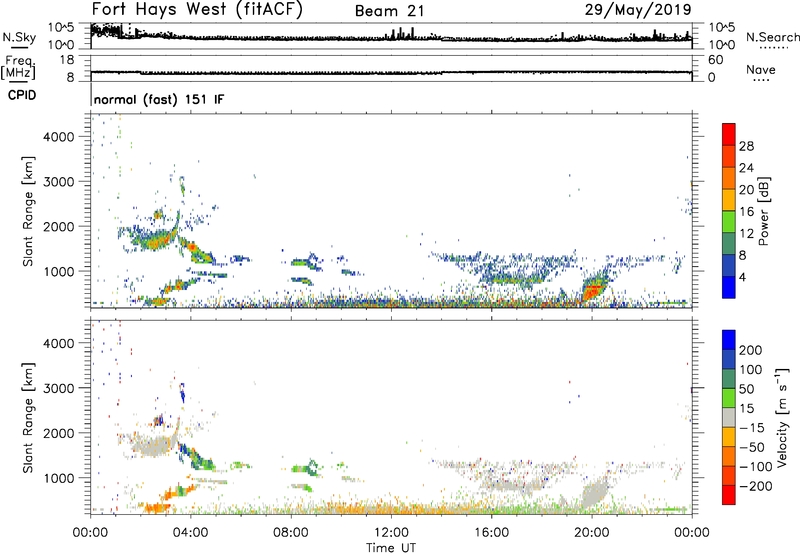Click the 'Time UT' axis title
Image resolution: width=800 pixels, height=554 pixels.
(391, 548)
